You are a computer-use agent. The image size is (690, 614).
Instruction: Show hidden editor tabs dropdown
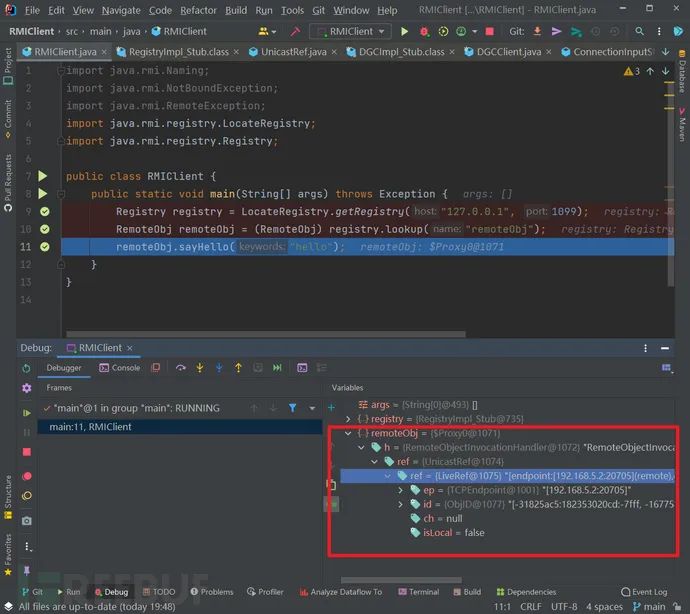[665, 52]
